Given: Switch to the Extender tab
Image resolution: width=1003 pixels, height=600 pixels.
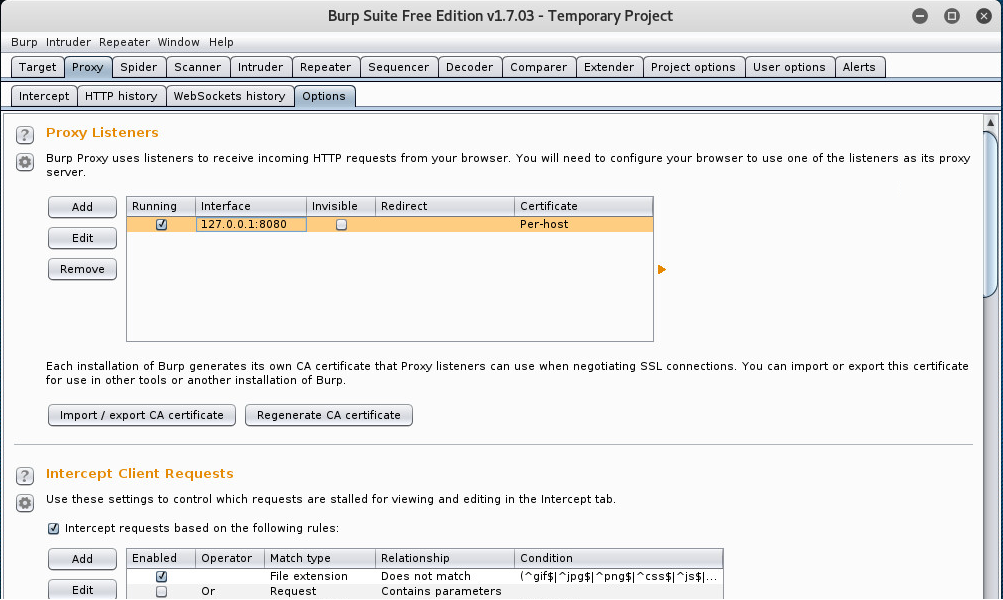Looking at the screenshot, I should 609,67.
